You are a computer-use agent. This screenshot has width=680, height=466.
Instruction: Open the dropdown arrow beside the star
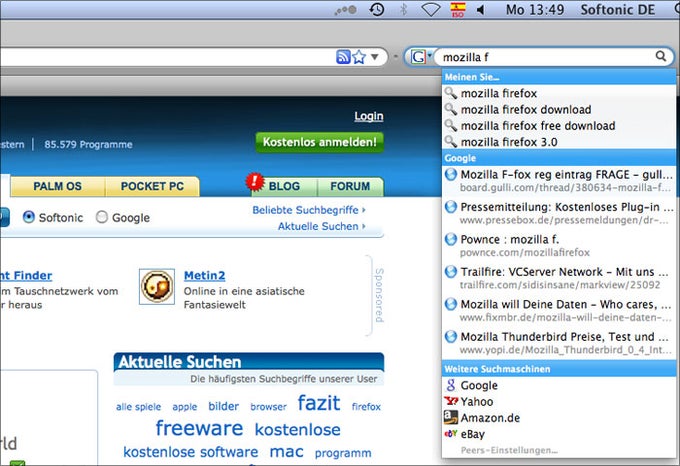[375, 56]
